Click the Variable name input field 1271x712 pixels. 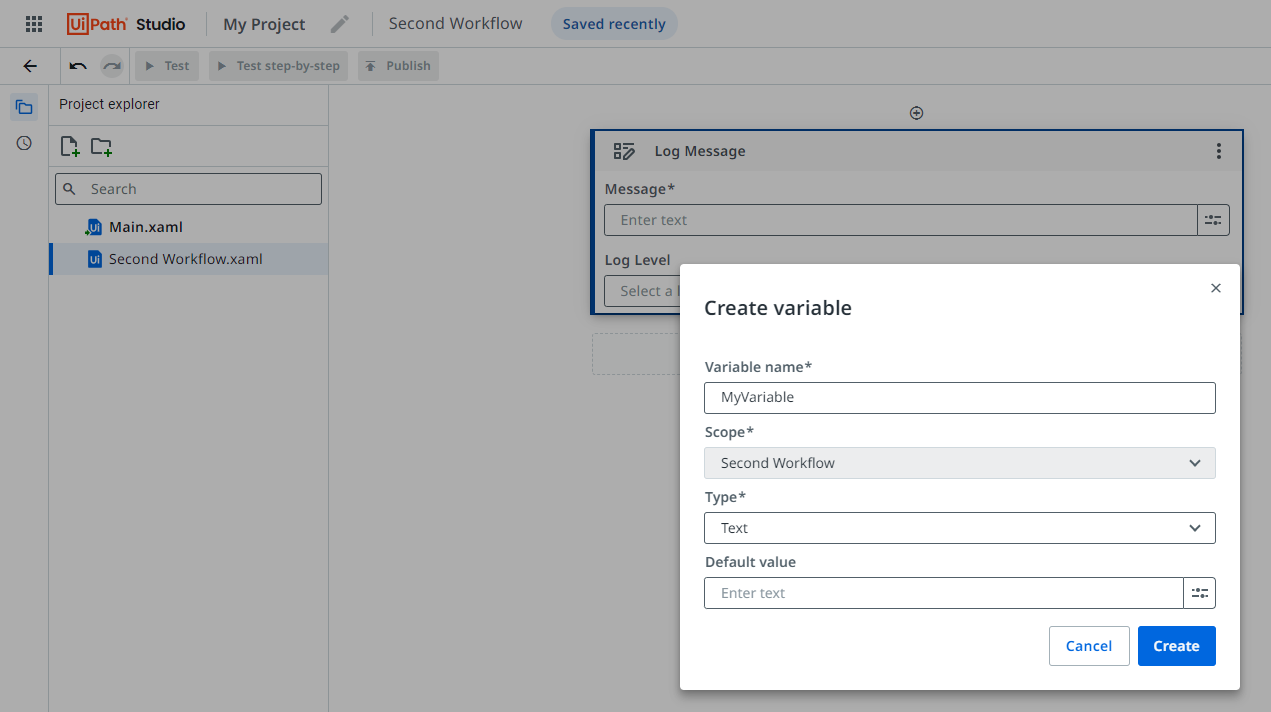[x=959, y=397]
